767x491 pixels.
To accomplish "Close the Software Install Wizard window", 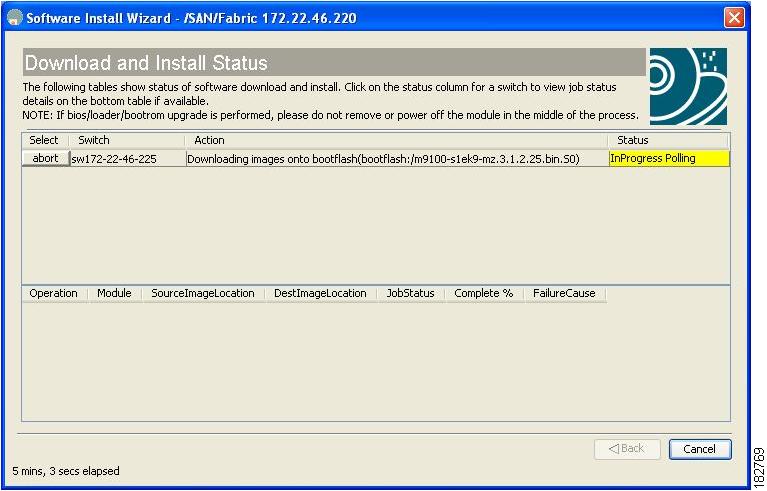I will point(734,18).
